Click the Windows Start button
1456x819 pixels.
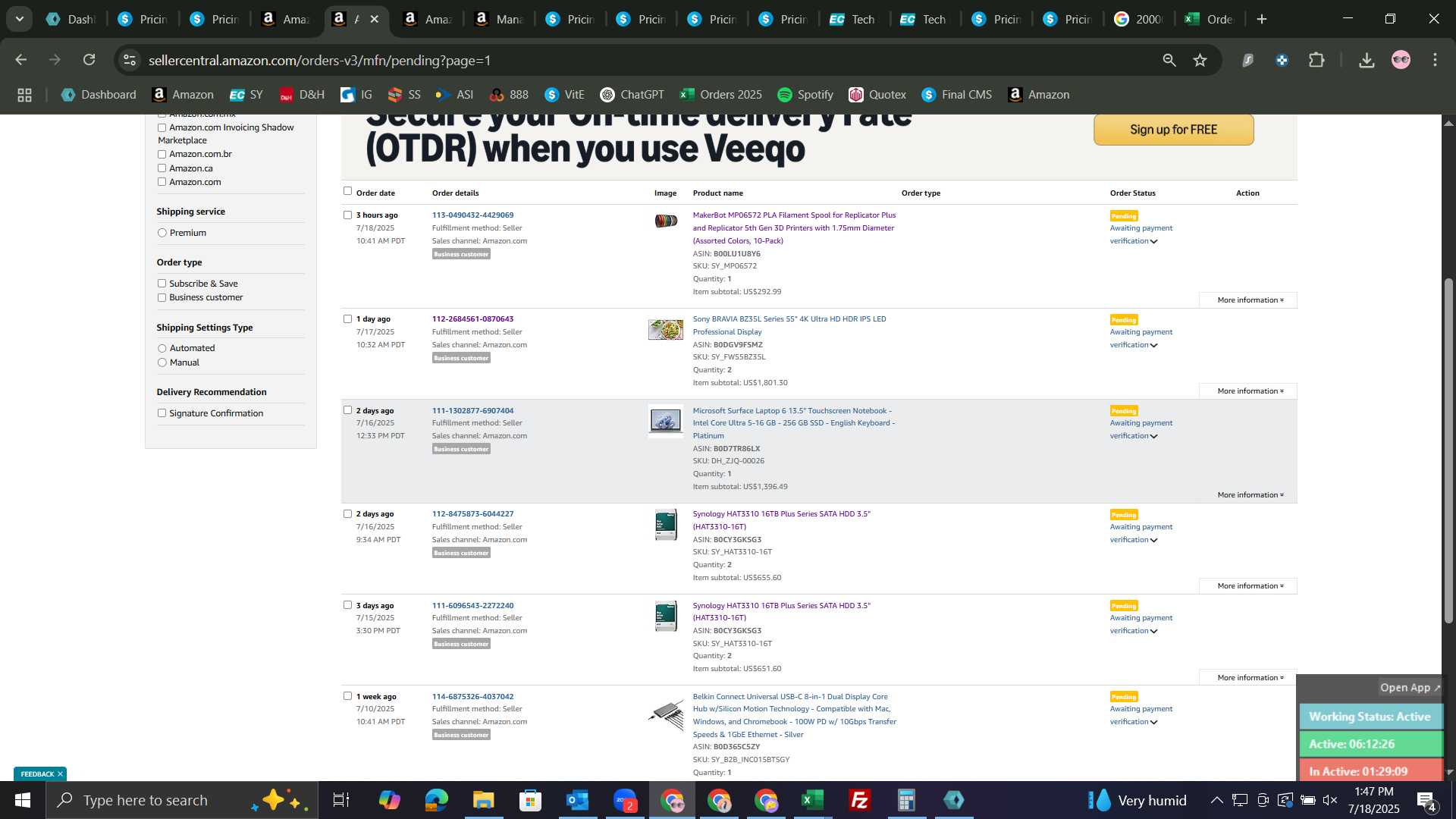(x=23, y=800)
